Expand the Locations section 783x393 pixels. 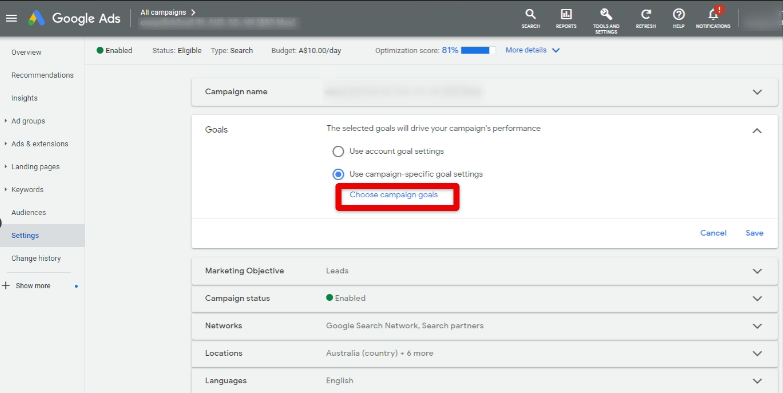(757, 354)
